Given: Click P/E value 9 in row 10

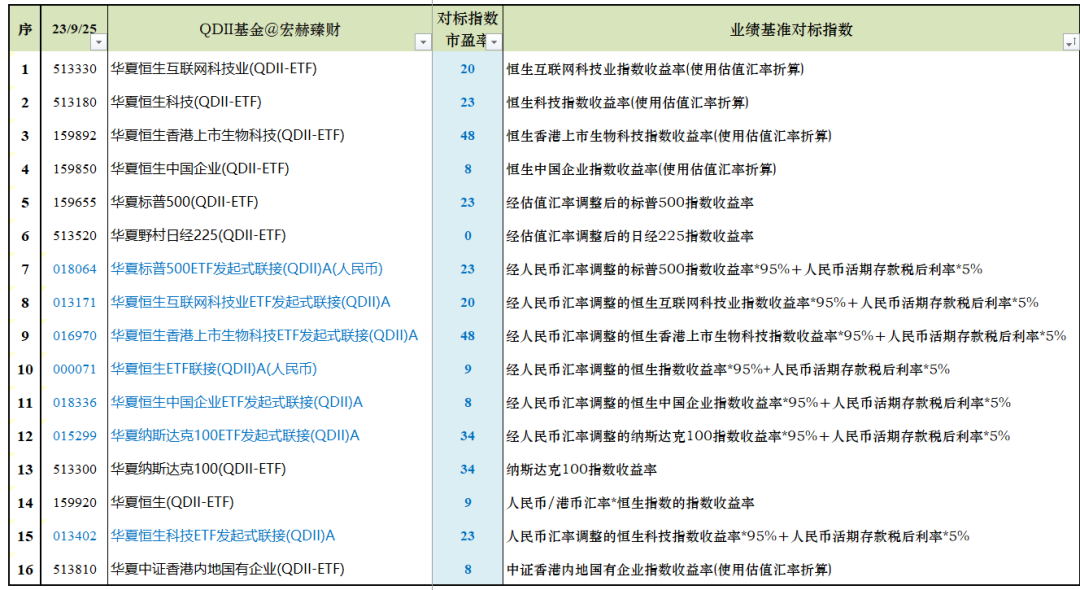Looking at the screenshot, I should tap(468, 369).
